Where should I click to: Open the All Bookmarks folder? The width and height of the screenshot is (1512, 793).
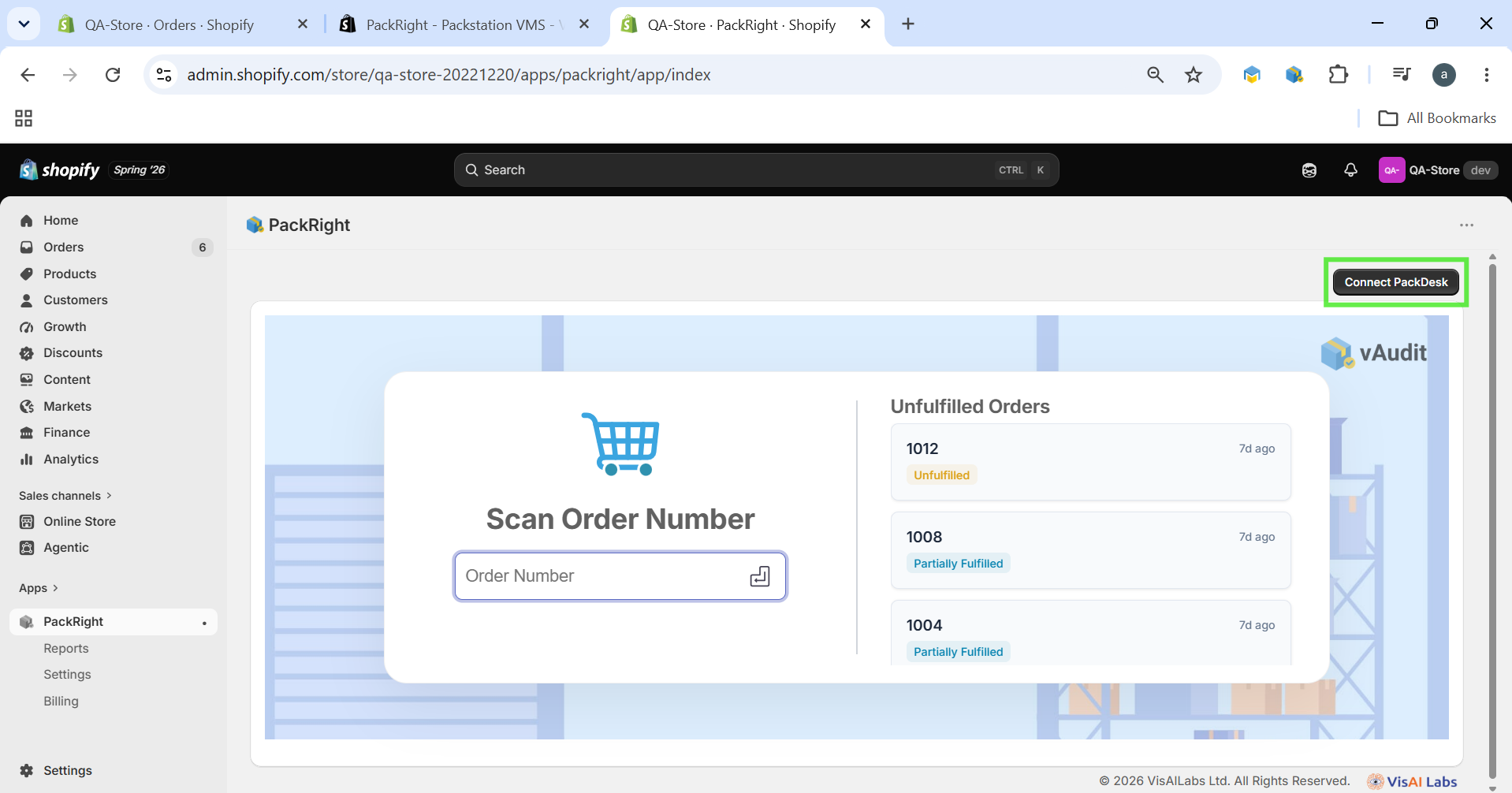coord(1437,118)
